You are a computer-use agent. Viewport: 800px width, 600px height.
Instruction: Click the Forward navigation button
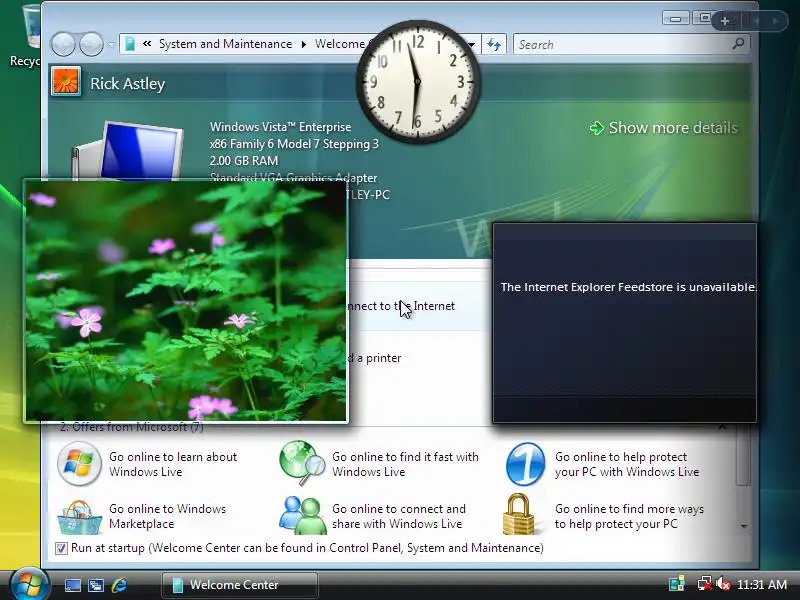point(91,44)
